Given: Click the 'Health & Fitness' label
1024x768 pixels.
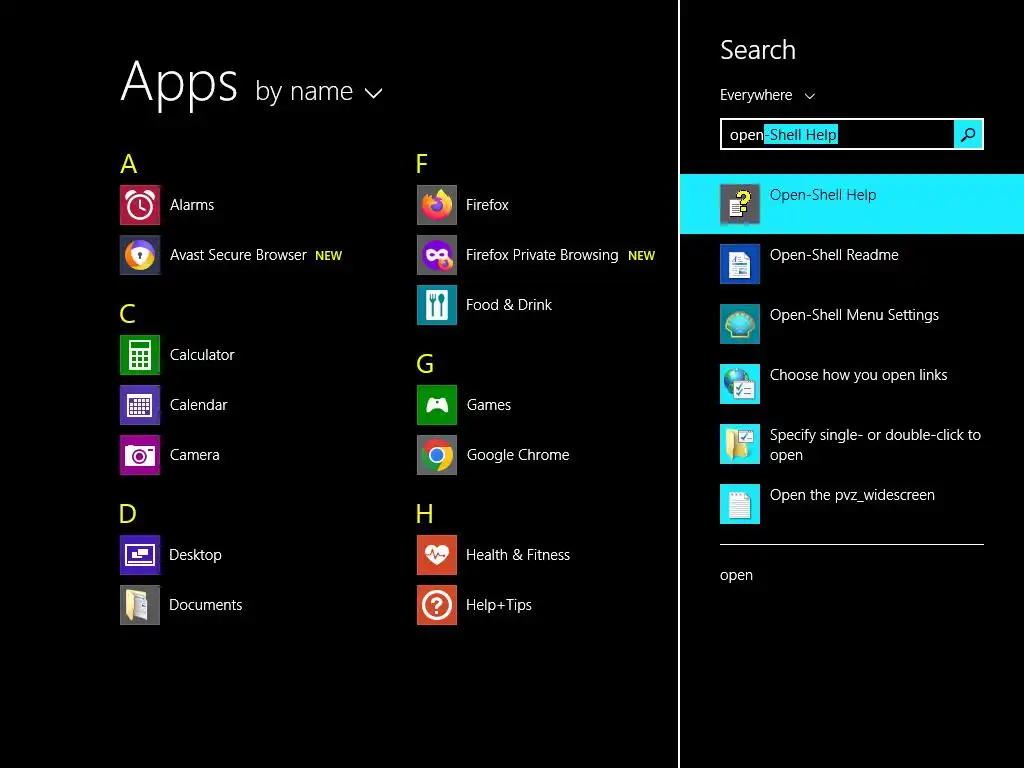Looking at the screenshot, I should click(518, 555).
